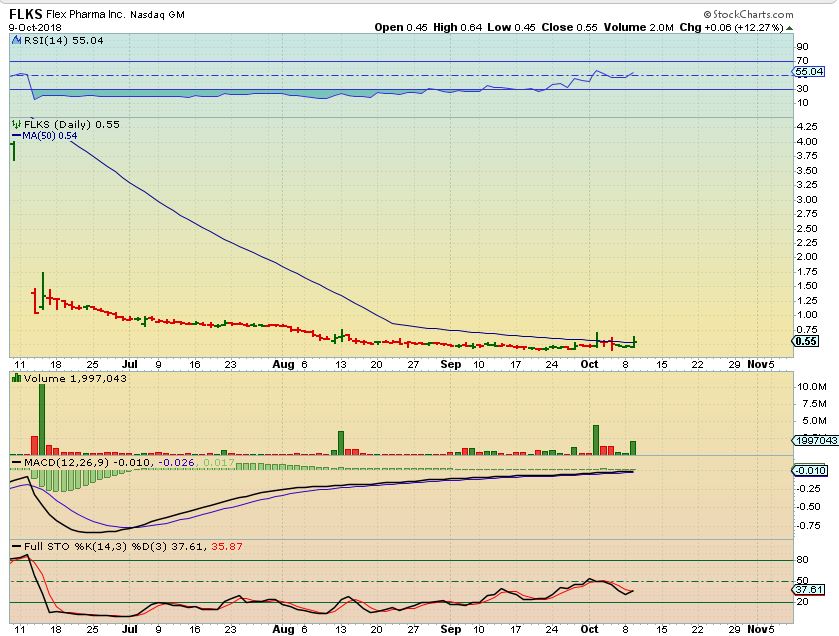Click the latest green candlestick near 0.55
This screenshot has height=636, width=839.
634,341
